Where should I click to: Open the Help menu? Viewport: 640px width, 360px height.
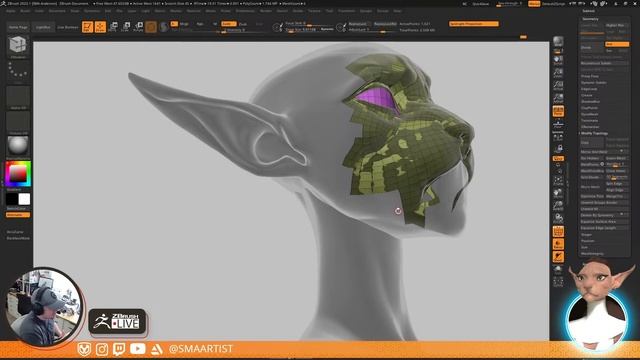click(397, 11)
